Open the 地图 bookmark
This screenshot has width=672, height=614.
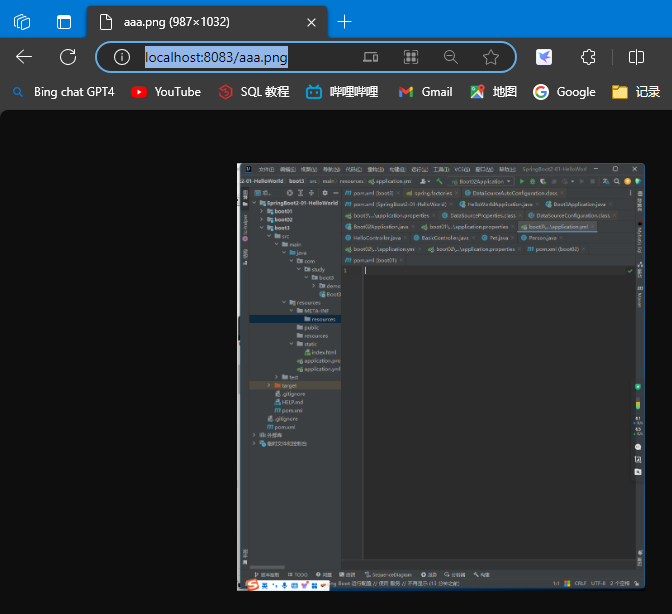(493, 92)
